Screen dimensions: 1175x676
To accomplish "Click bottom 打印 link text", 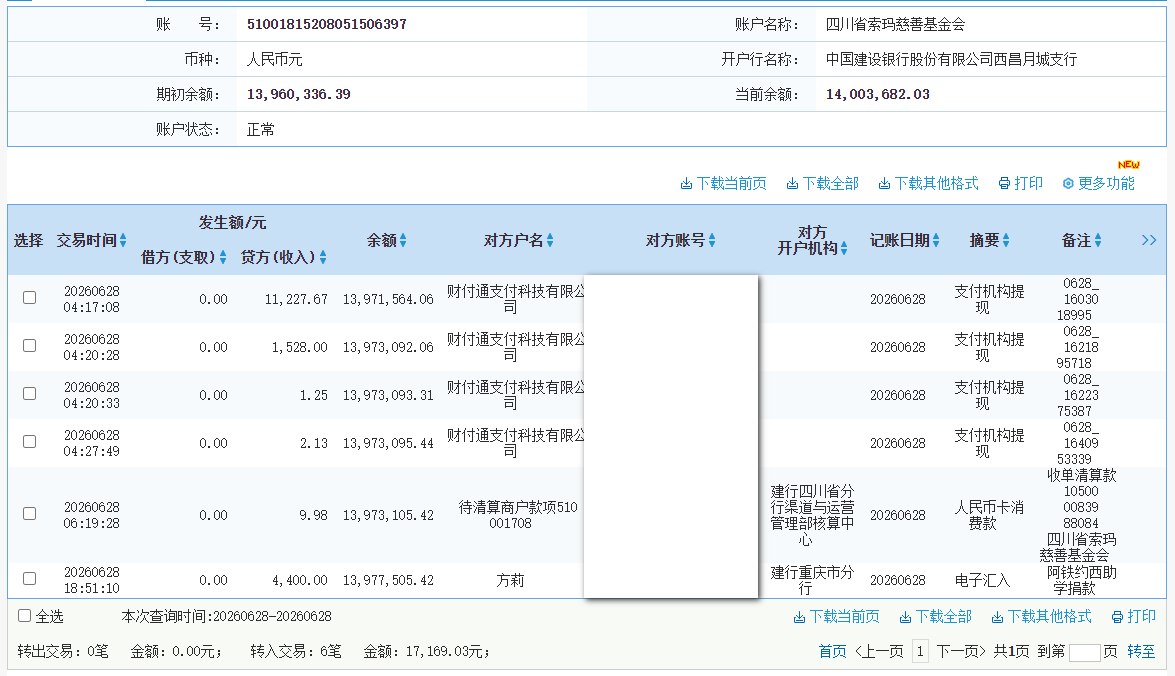I will coord(1141,617).
